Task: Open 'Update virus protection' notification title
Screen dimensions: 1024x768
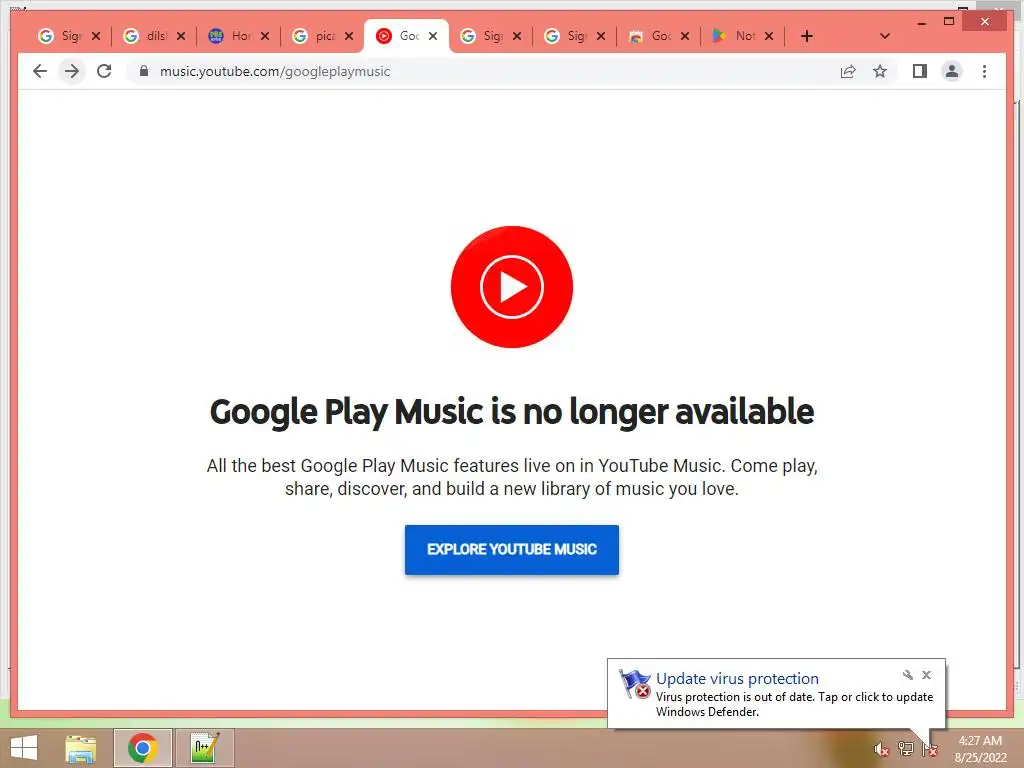Action: tap(737, 679)
